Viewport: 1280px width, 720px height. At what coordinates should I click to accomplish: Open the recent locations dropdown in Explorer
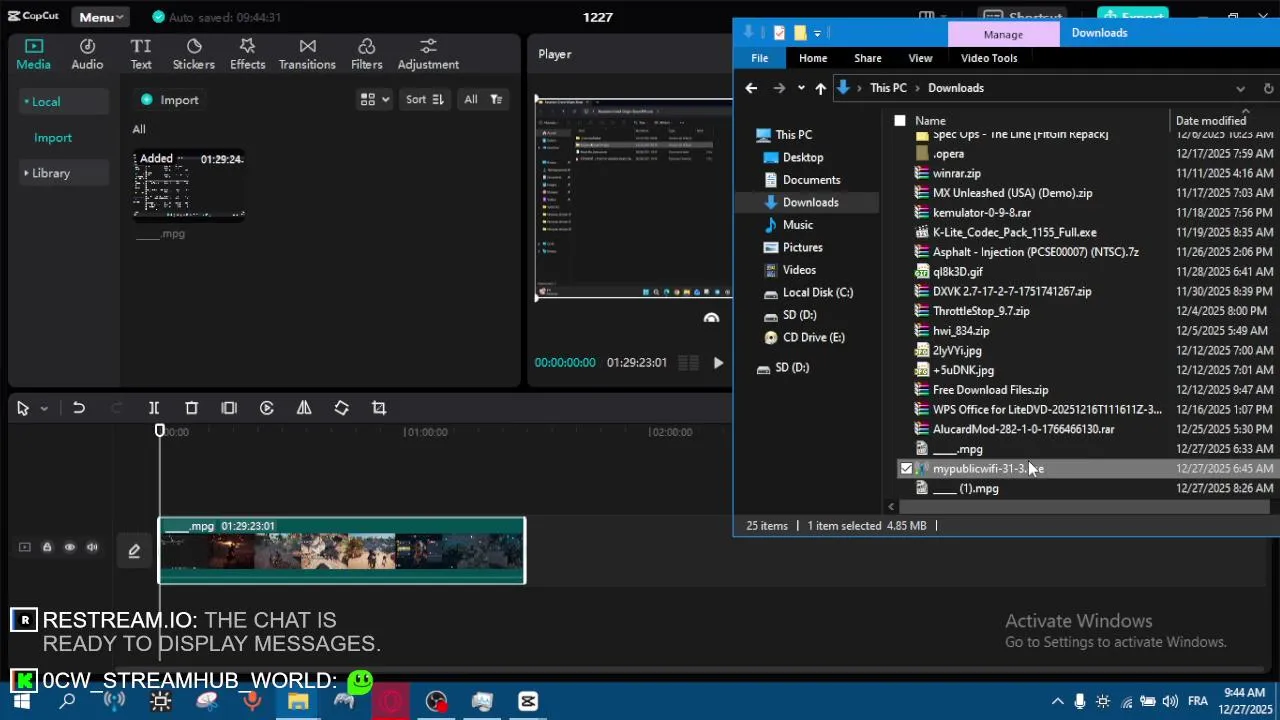click(x=801, y=88)
